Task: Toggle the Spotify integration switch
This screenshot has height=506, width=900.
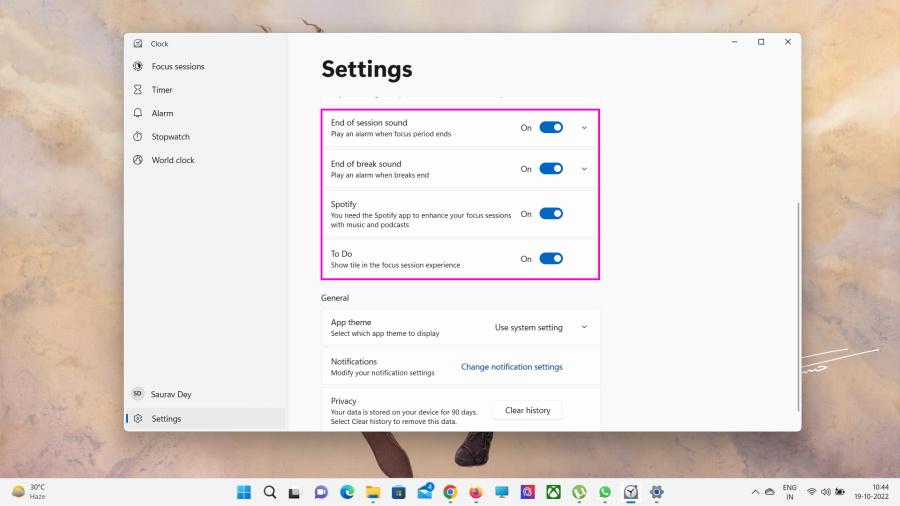Action: (x=551, y=214)
